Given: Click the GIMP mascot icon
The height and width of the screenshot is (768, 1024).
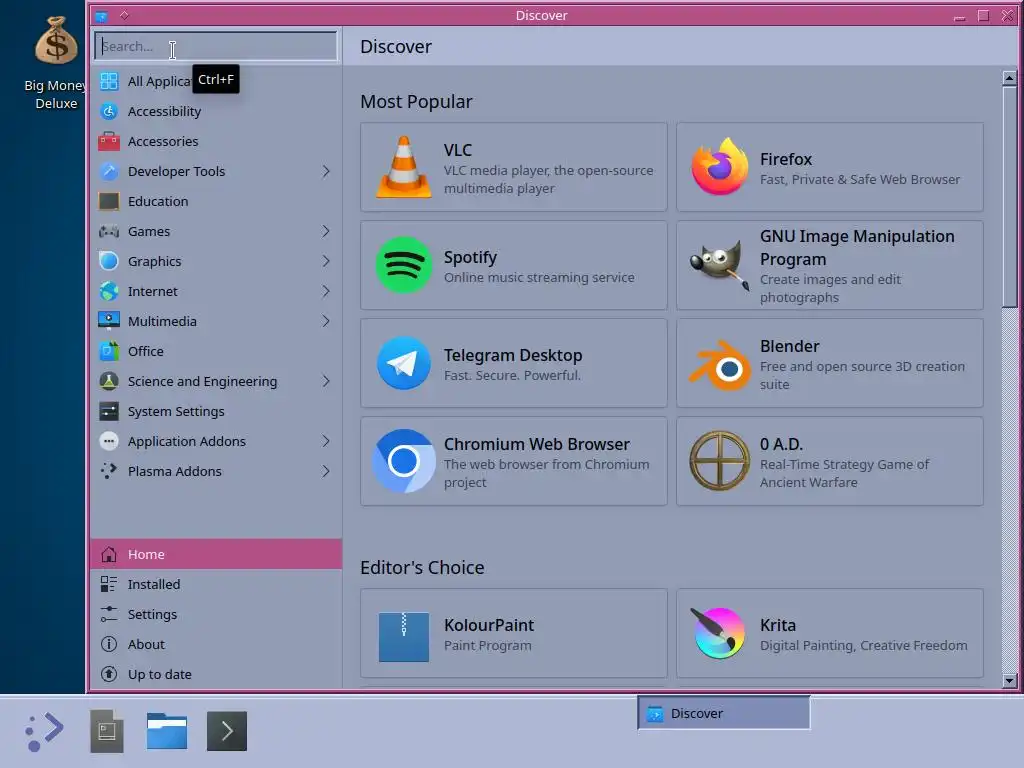Looking at the screenshot, I should 720,265.
